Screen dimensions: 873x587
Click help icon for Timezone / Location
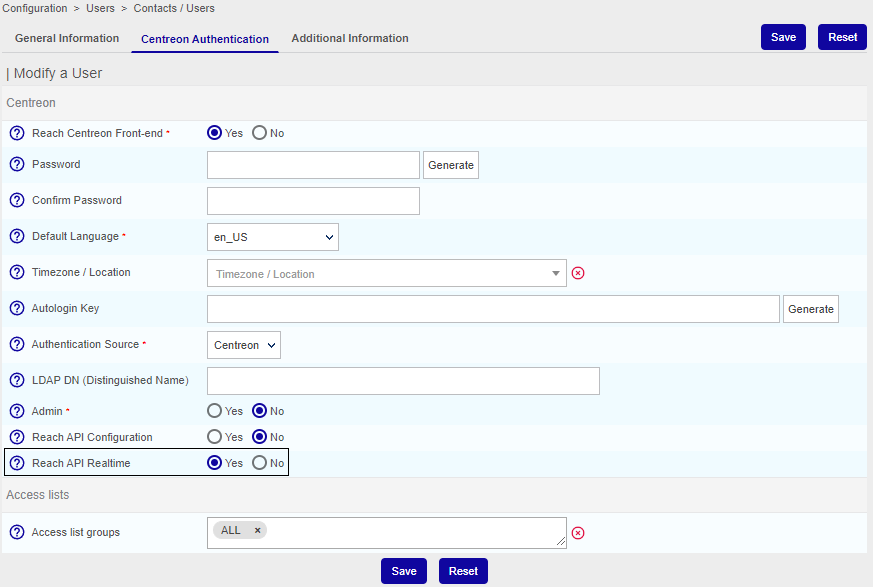(x=17, y=272)
